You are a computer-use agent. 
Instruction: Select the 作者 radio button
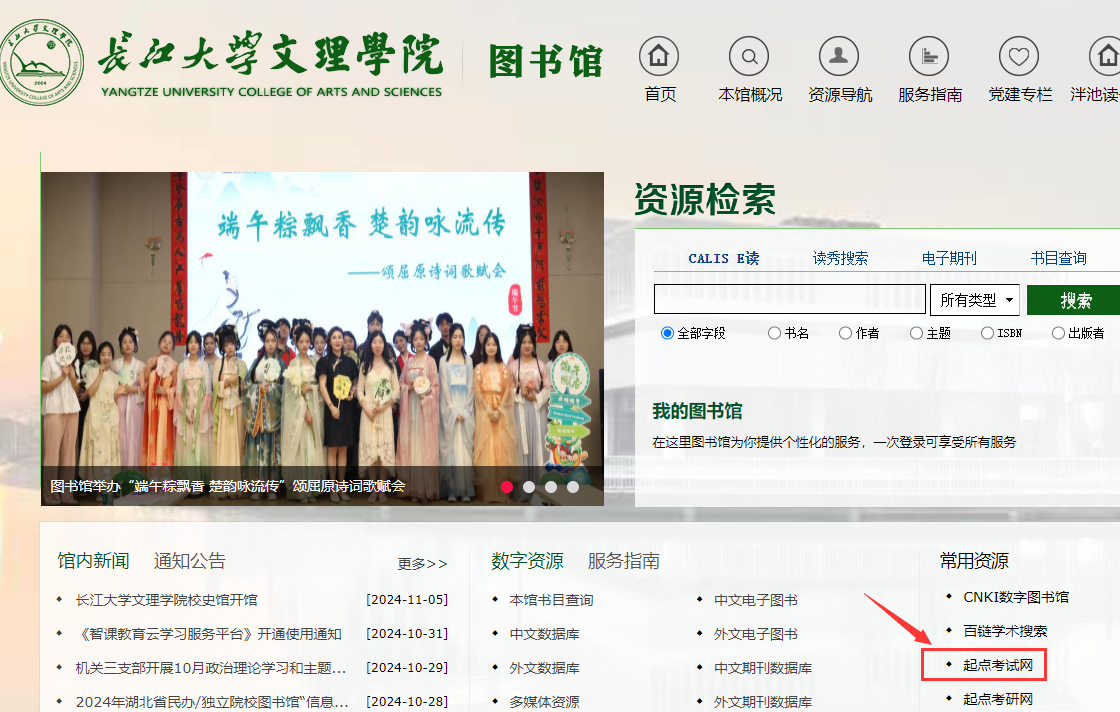click(845, 333)
